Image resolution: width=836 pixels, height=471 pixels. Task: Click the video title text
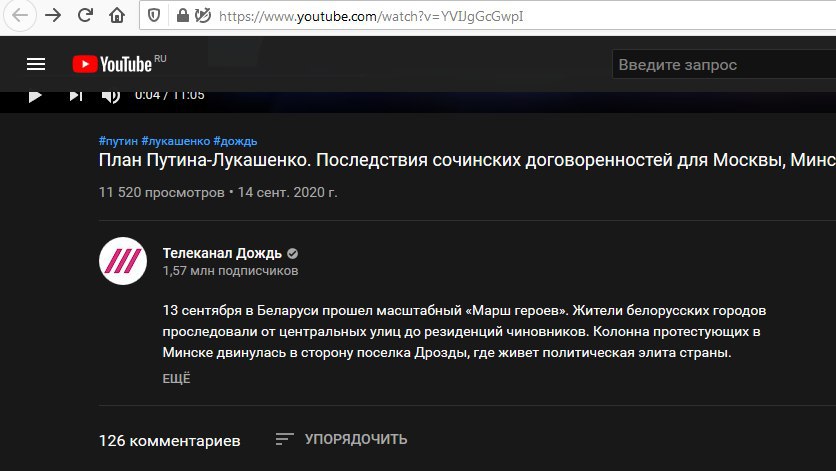467,160
